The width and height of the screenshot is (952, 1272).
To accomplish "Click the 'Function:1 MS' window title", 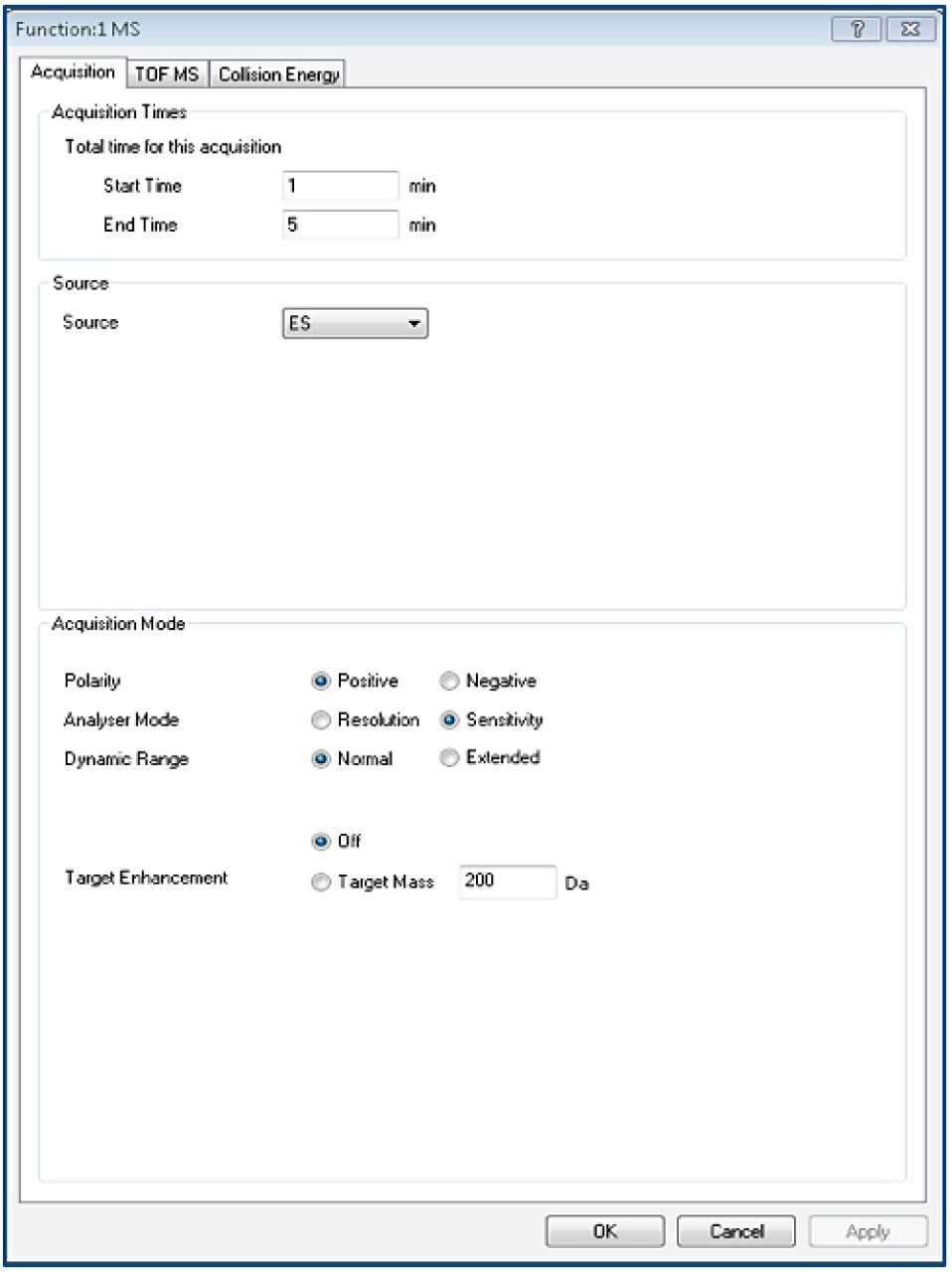I will (x=78, y=29).
